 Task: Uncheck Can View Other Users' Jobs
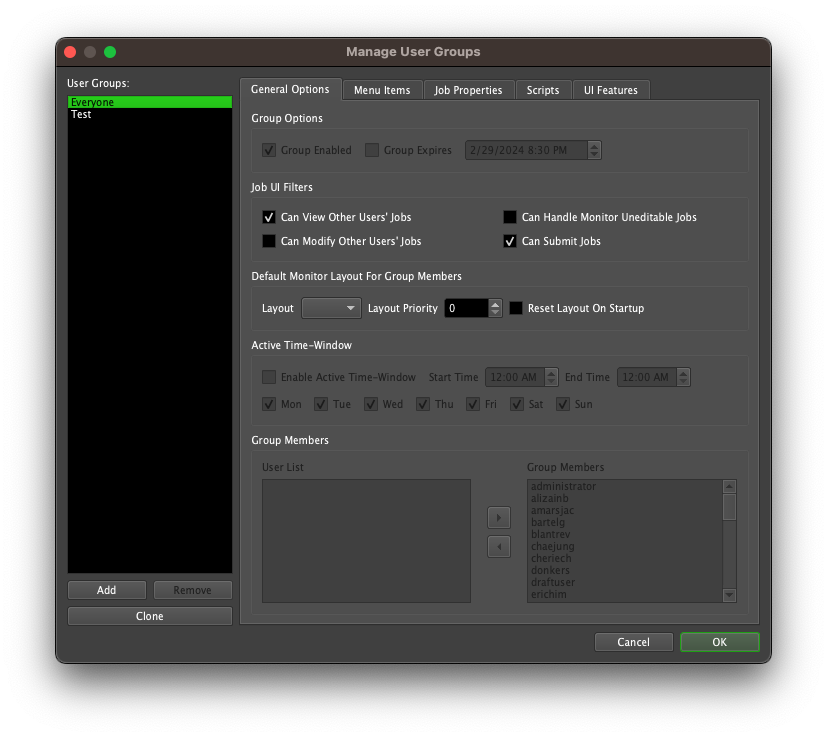click(x=268, y=217)
